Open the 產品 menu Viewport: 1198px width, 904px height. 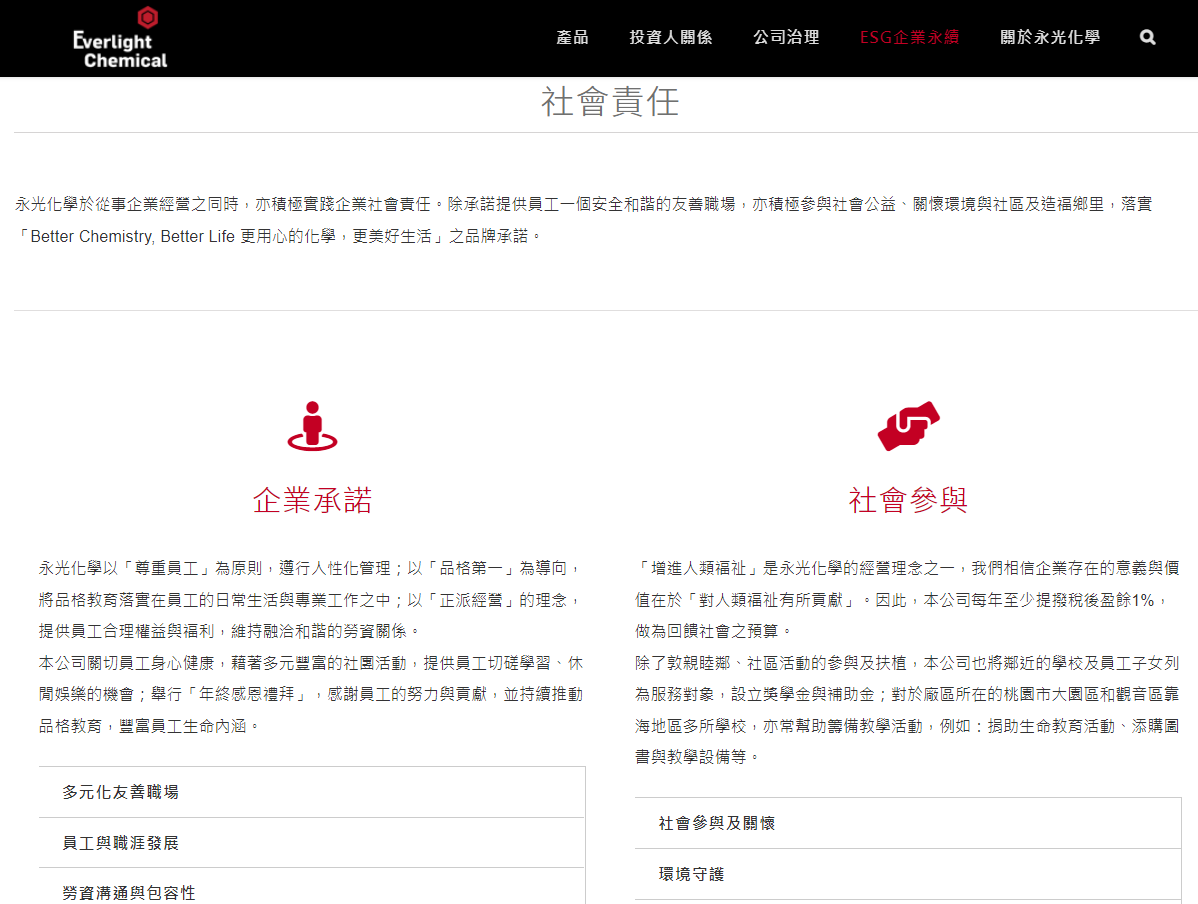click(x=572, y=37)
